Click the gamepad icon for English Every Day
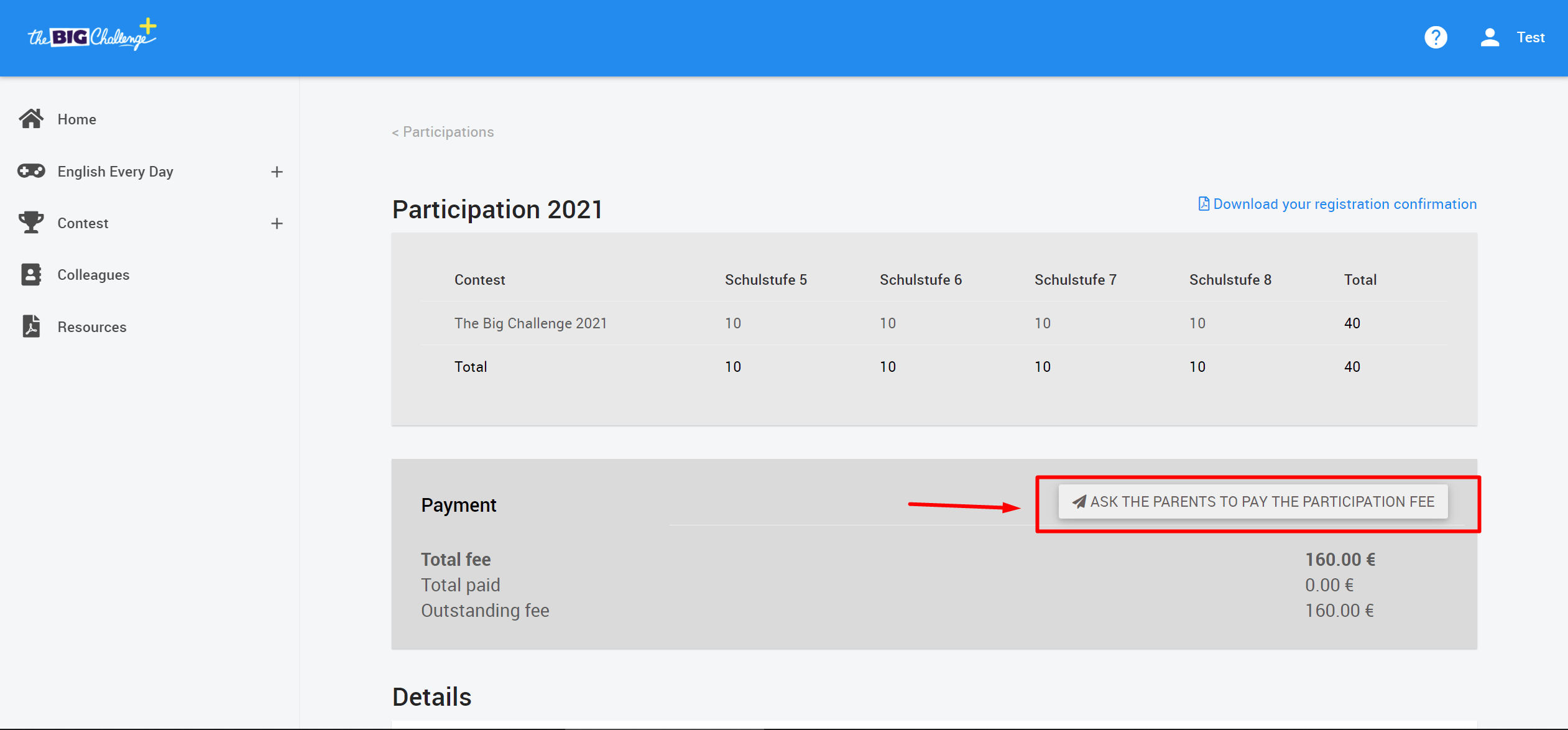 31,171
